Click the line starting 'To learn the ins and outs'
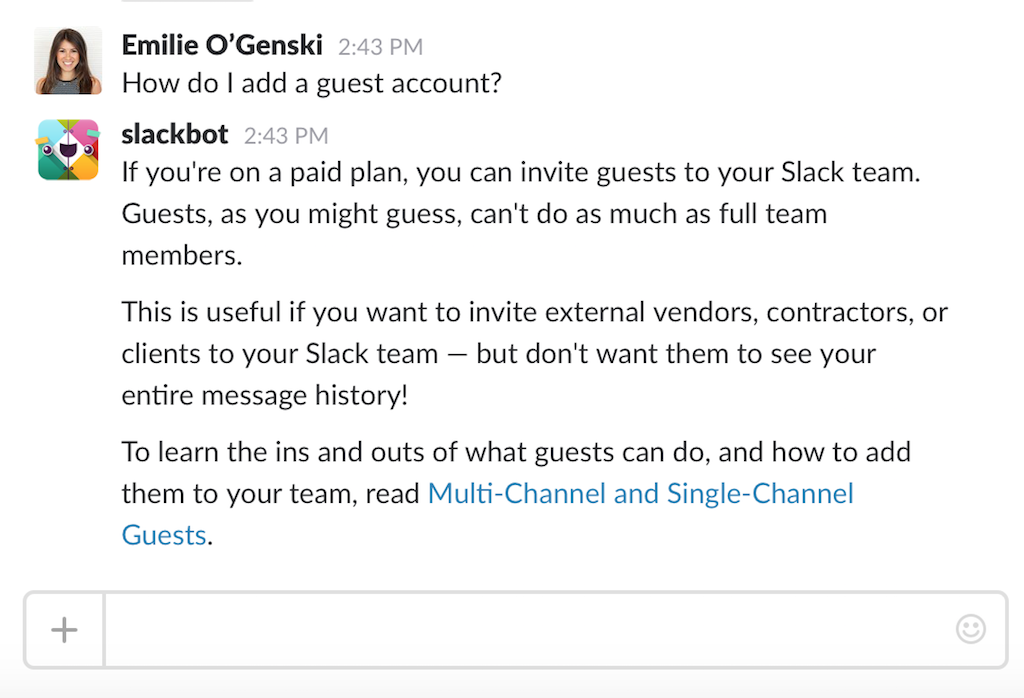Image resolution: width=1024 pixels, height=698 pixels. pos(516,452)
